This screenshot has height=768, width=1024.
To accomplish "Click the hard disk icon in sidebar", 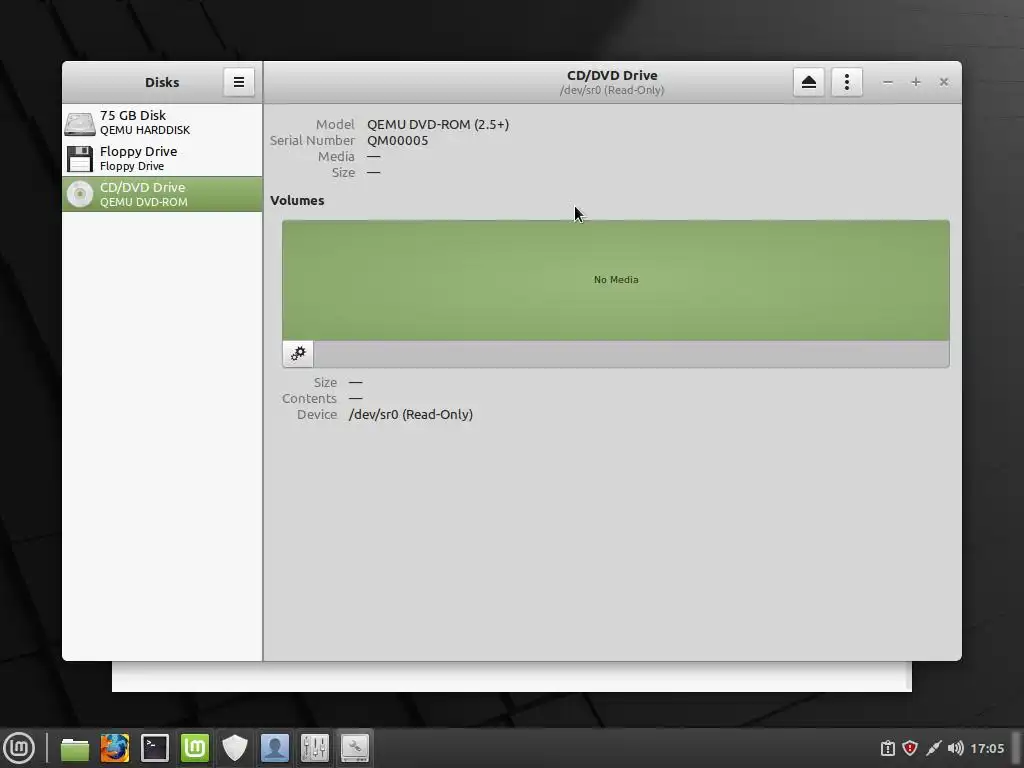I will pos(80,123).
